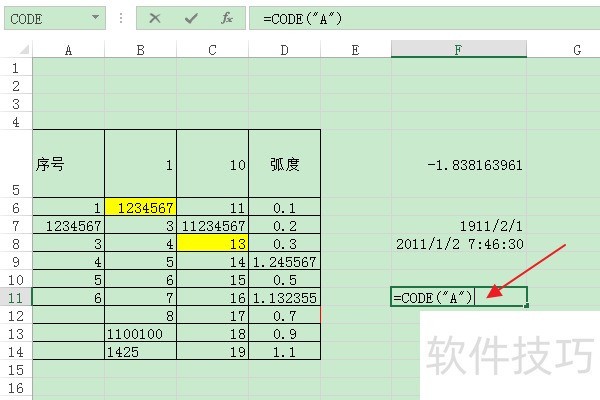Select column F header
Screen dimensions: 600x400
458,49
